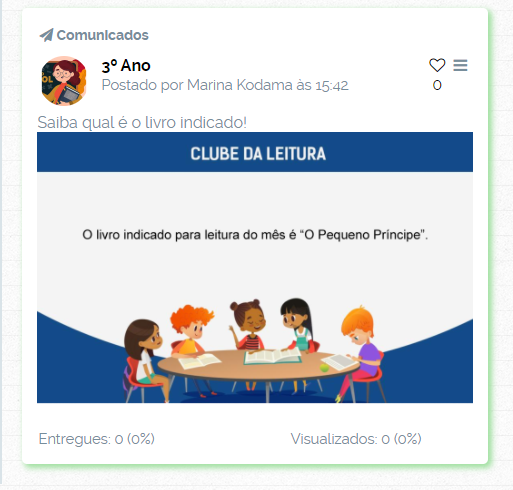View Visualizados view statistics
513x490 pixels.
click(x=356, y=439)
